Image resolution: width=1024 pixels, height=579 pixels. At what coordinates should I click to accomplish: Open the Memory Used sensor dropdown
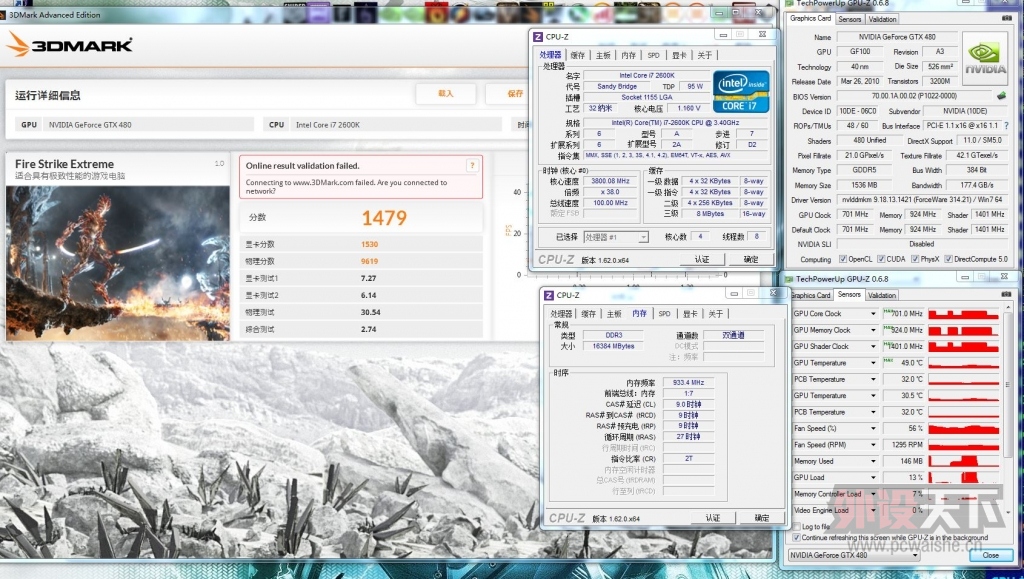click(873, 462)
